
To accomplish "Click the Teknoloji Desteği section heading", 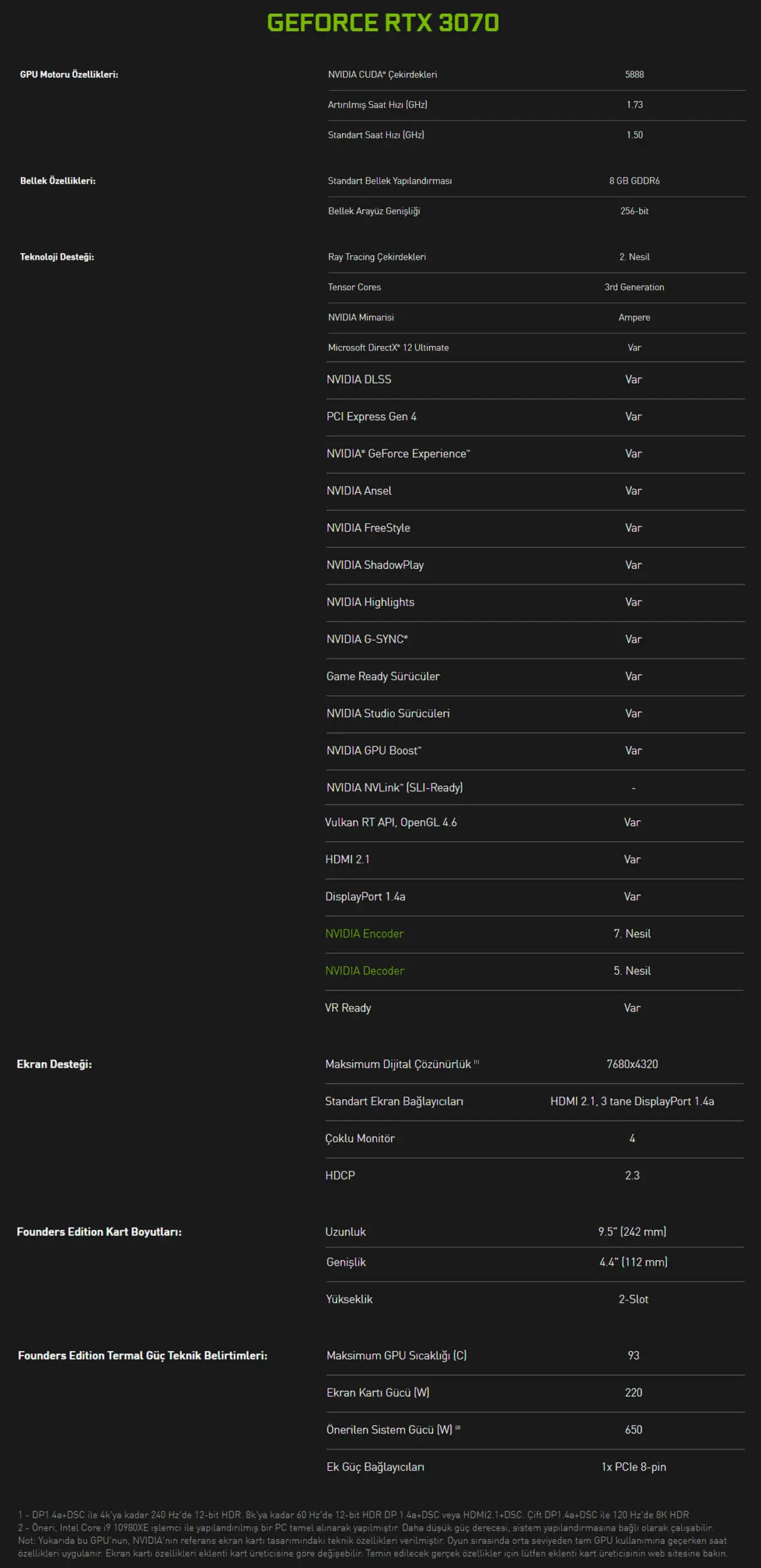I will [x=57, y=257].
